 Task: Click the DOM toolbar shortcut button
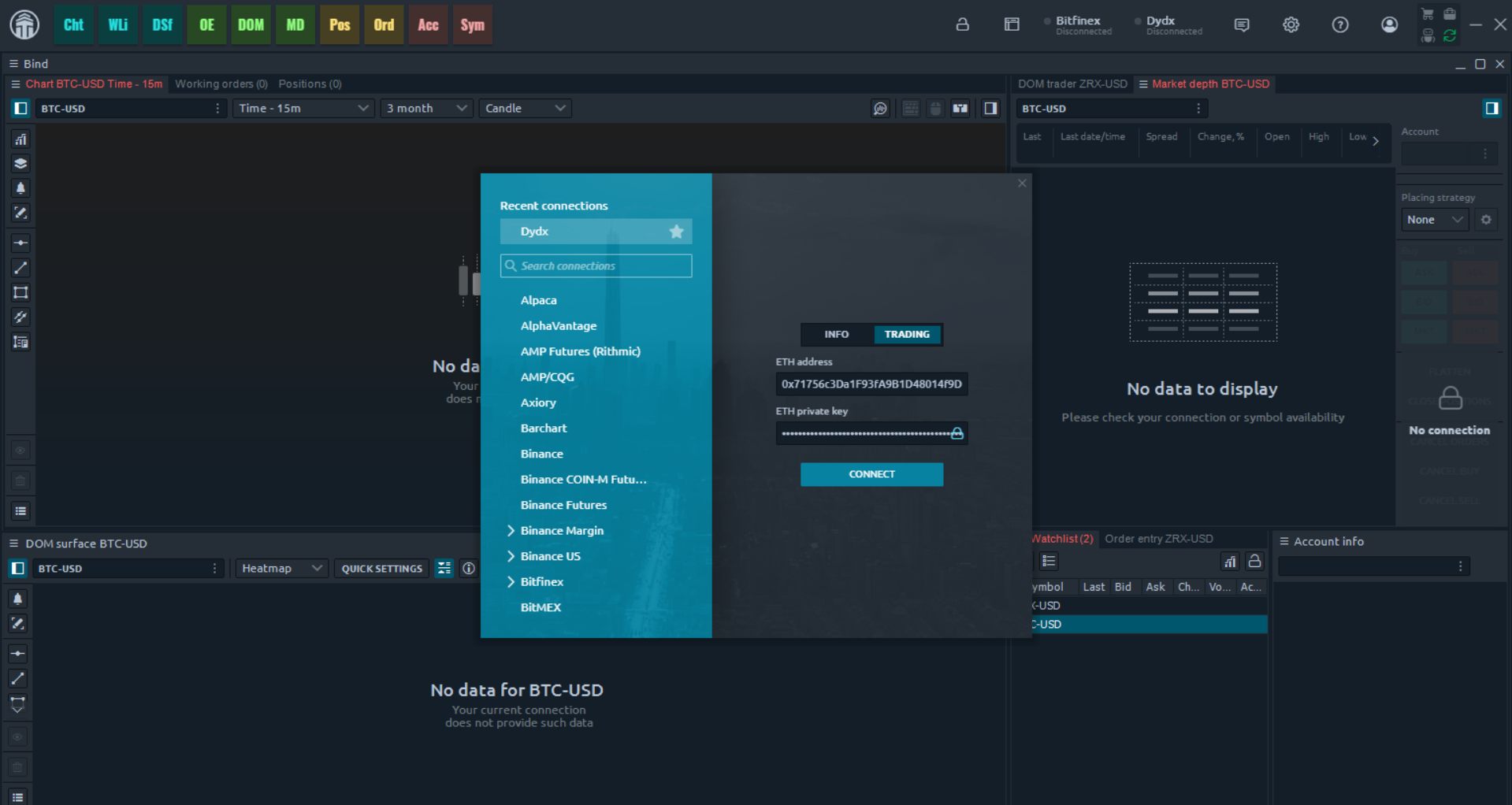pyautogui.click(x=251, y=25)
